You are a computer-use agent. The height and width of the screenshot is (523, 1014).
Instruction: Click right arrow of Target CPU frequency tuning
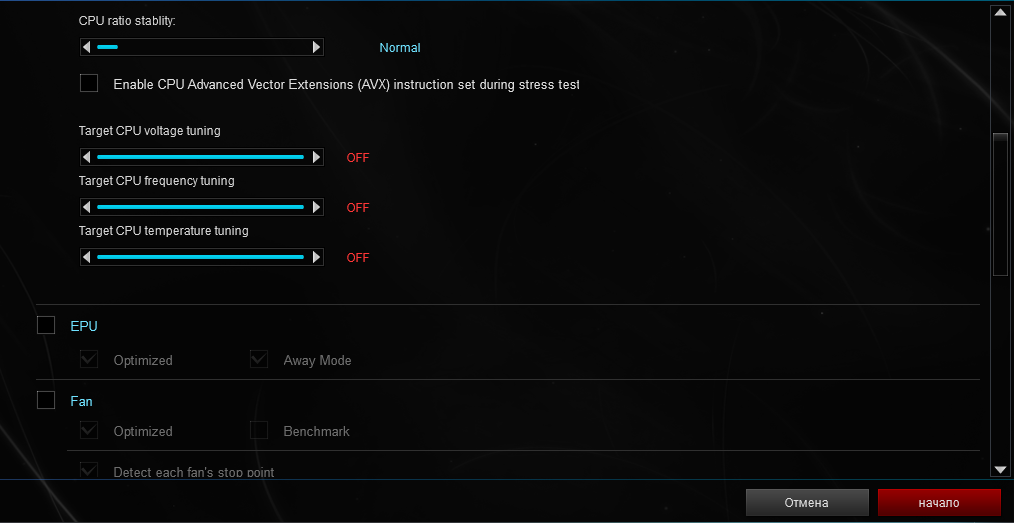[317, 207]
